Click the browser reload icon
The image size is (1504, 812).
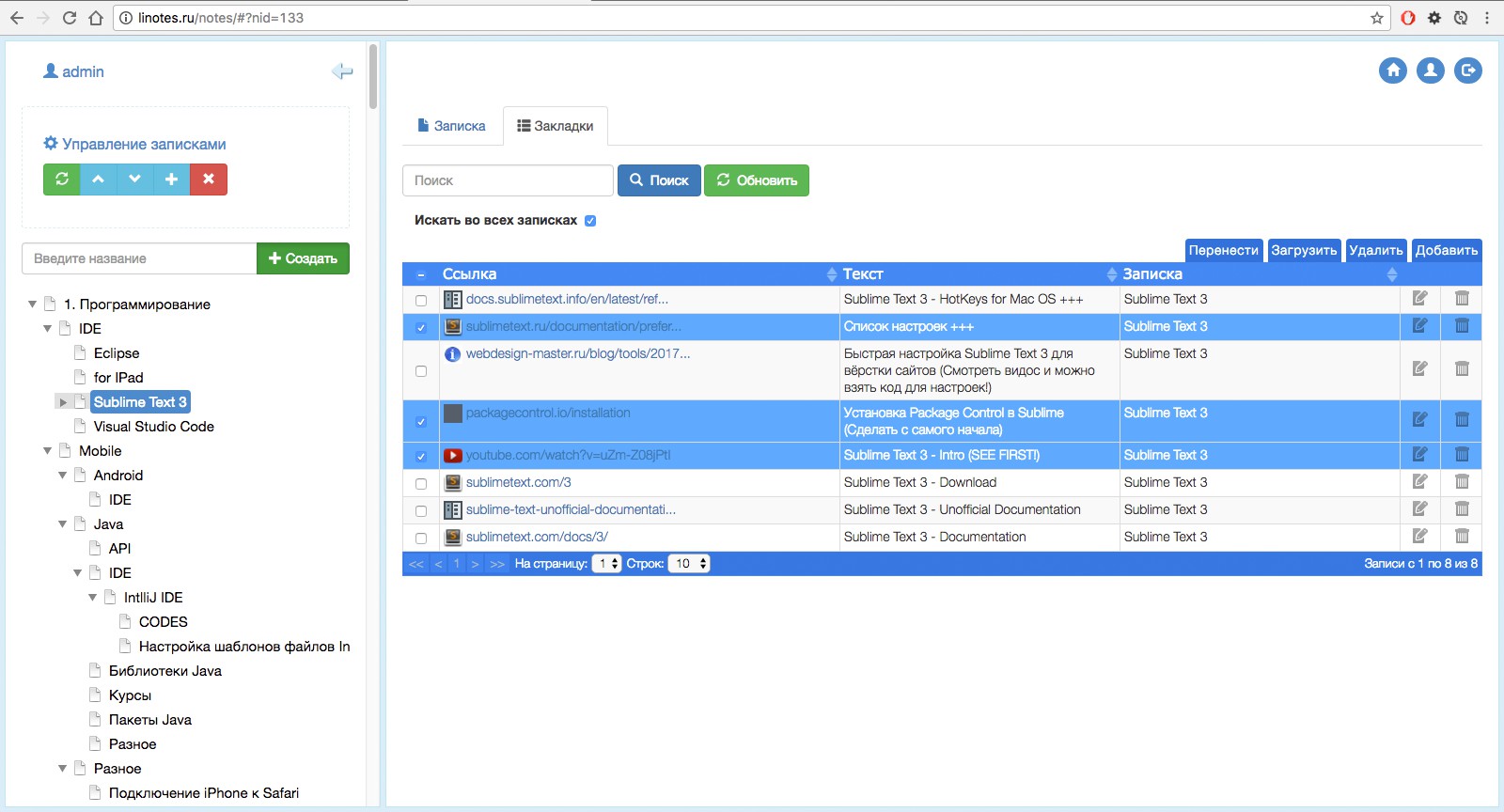69,18
